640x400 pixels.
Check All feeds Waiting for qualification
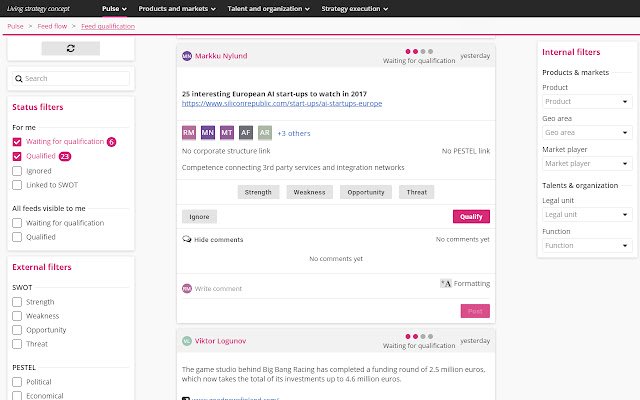point(17,223)
